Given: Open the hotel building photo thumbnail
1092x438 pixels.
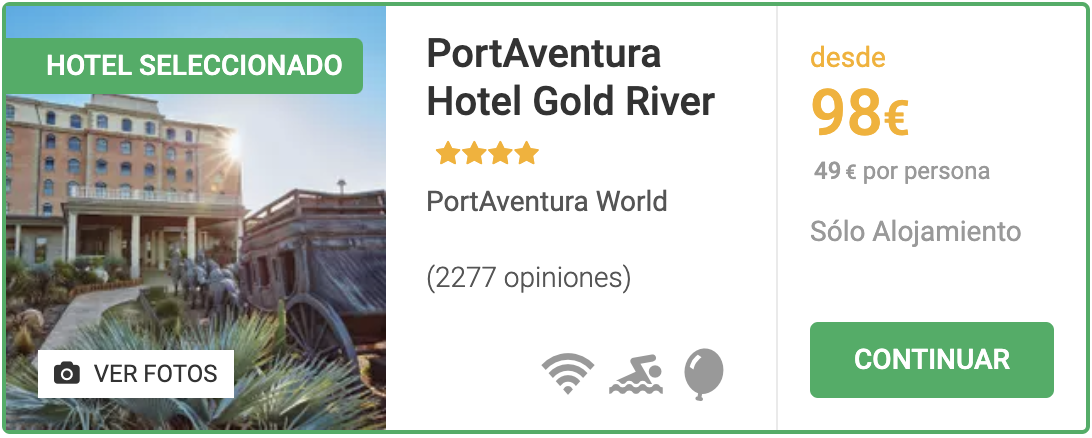Looking at the screenshot, I should [196, 218].
